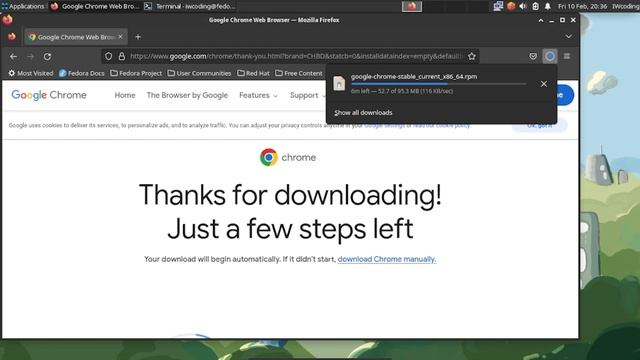This screenshot has height=360, width=640.
Task: Click the workspace switcher thumbnail
Action: pyautogui.click(x=412, y=6)
